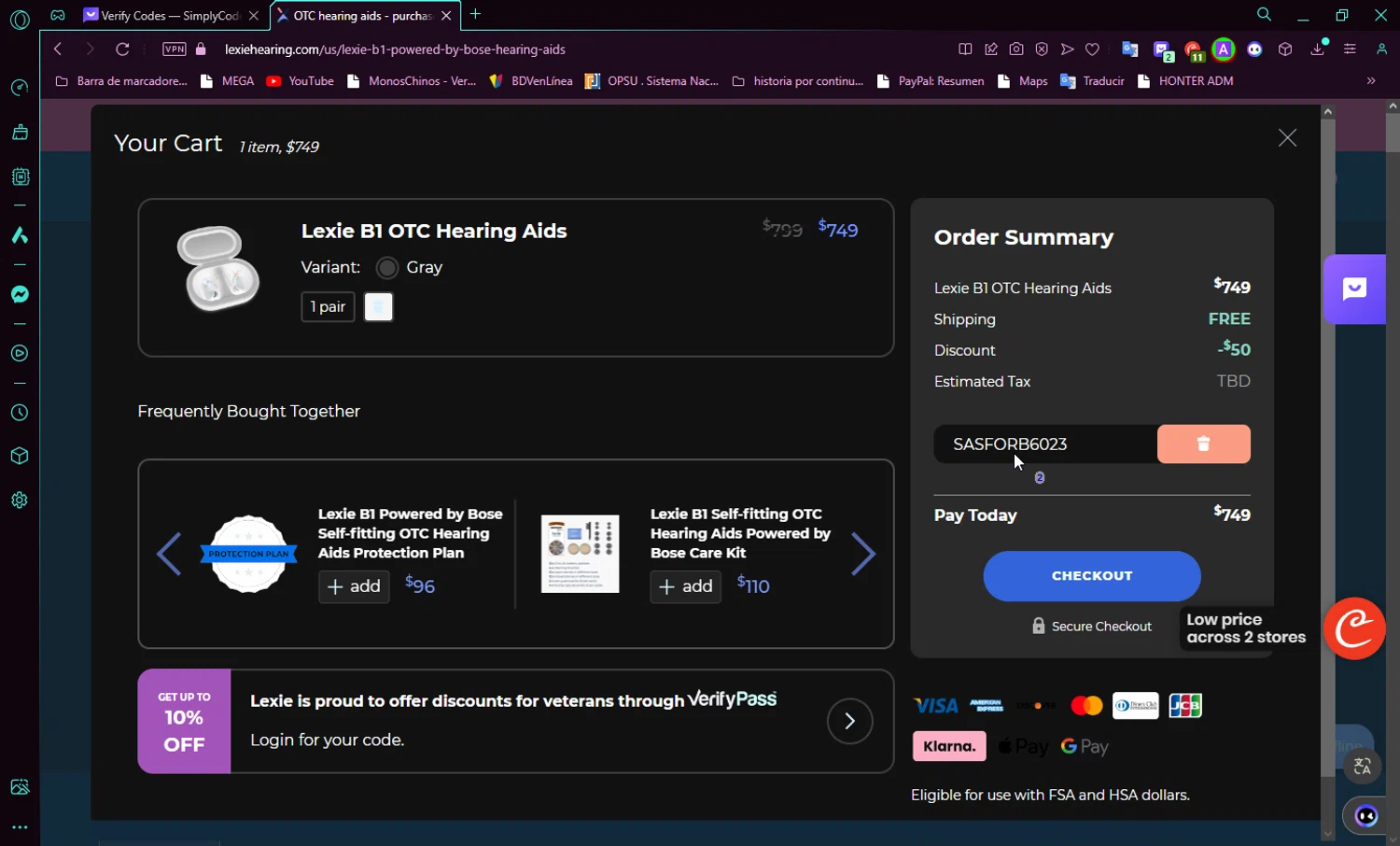Image resolution: width=1400 pixels, height=846 pixels.
Task: Click the GX Corner gamepad tab icon
Action: tap(58, 15)
